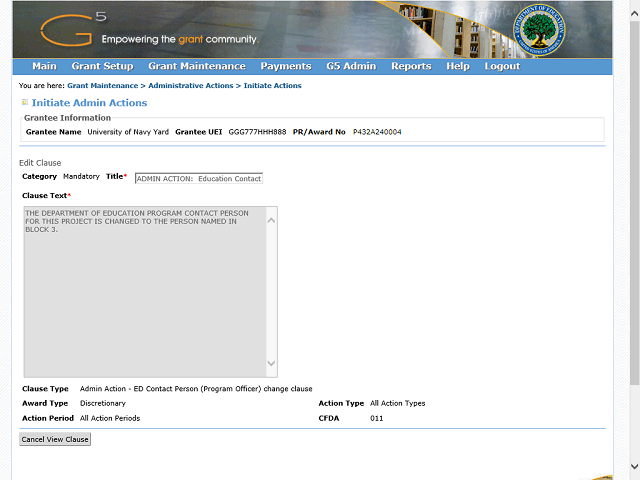Open the Grant Maintenance menu
Viewport: 640px width, 480px height.
coord(197,66)
